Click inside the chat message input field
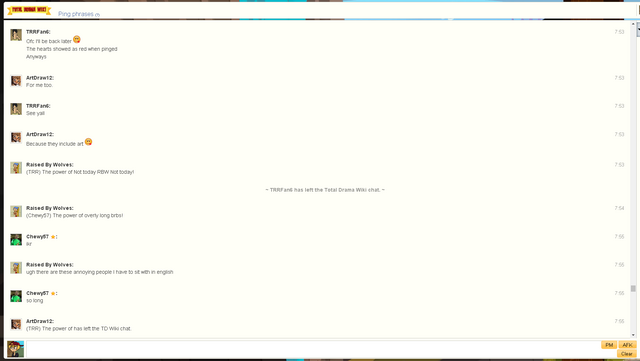The image size is (640, 361). pos(313,349)
